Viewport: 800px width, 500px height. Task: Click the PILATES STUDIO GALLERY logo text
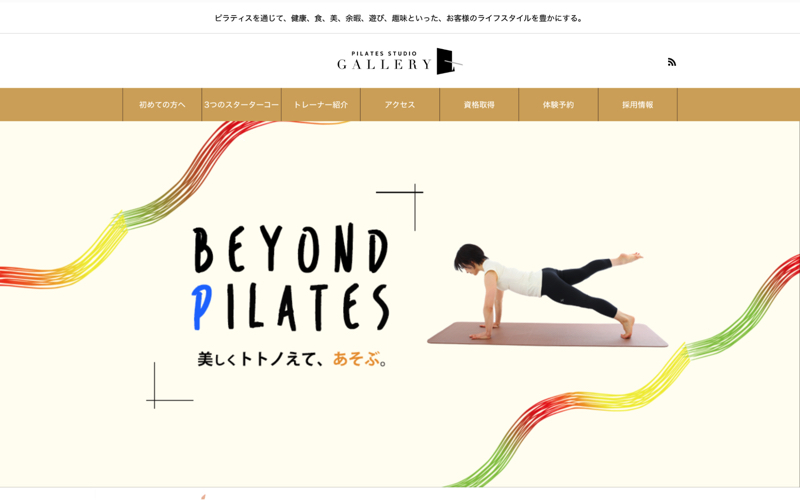point(384,61)
